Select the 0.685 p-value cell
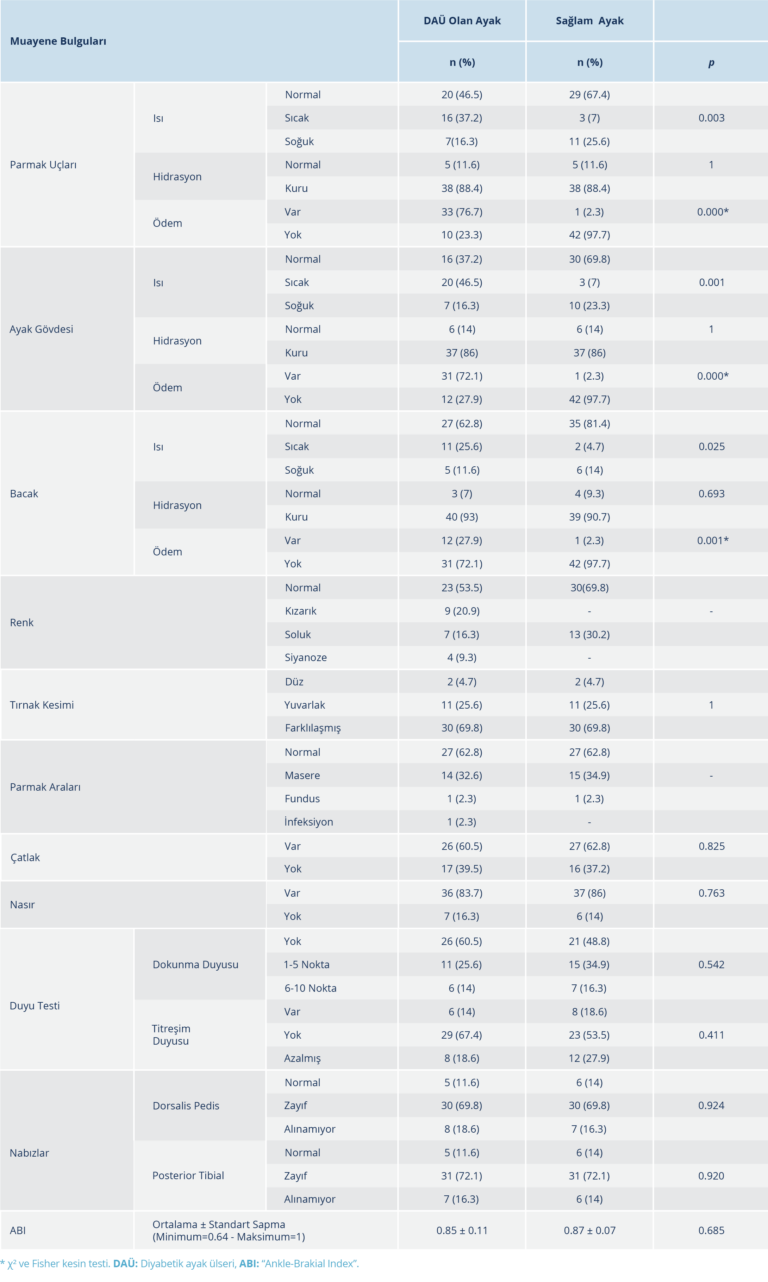 (x=710, y=1229)
